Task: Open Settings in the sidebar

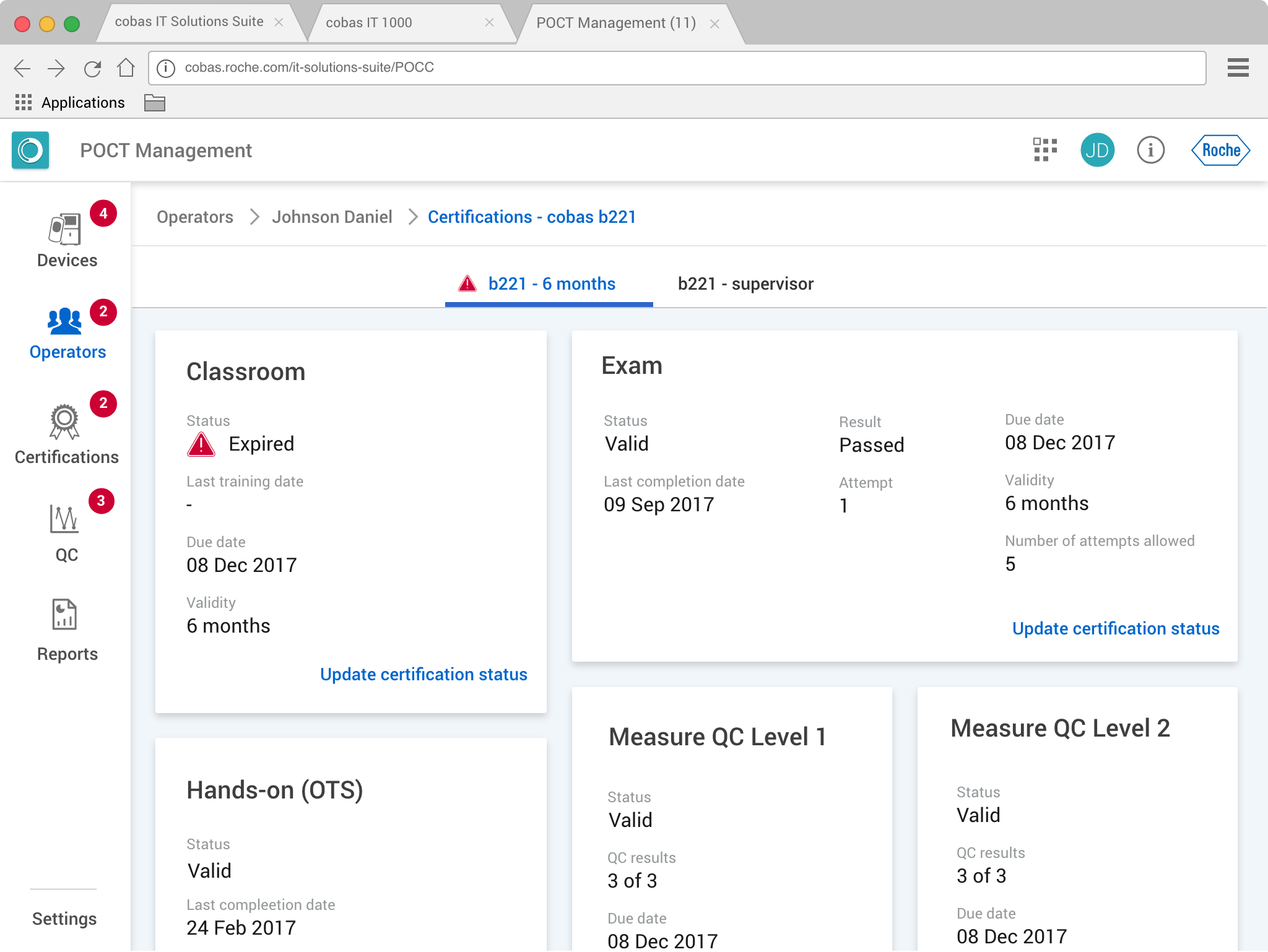Action: point(64,919)
